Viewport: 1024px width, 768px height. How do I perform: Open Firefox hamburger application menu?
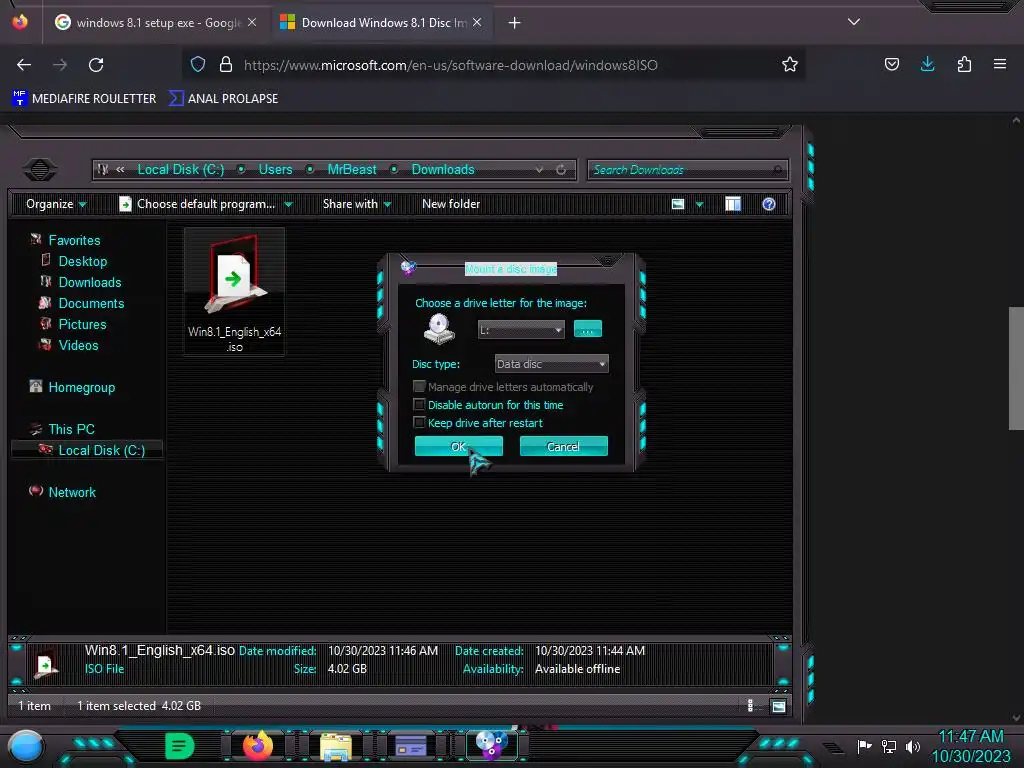(1000, 64)
